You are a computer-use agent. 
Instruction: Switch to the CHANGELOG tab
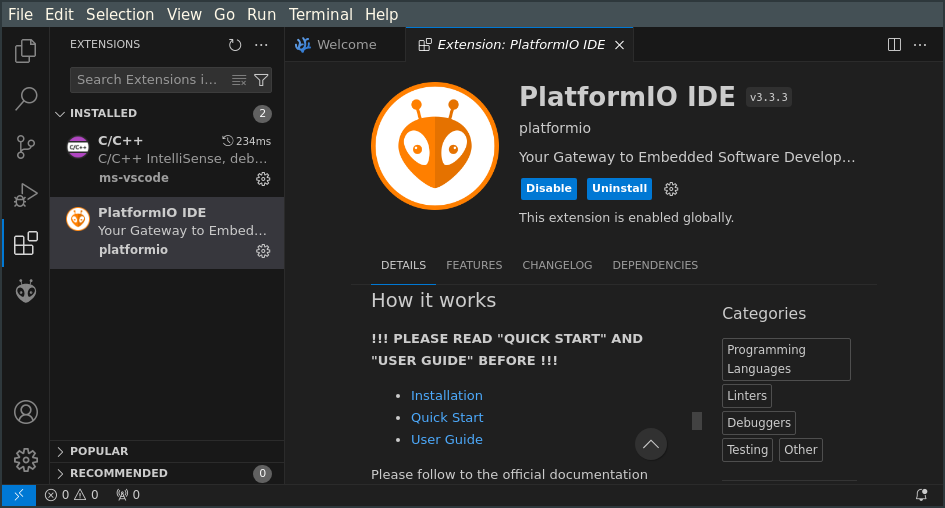(x=557, y=265)
